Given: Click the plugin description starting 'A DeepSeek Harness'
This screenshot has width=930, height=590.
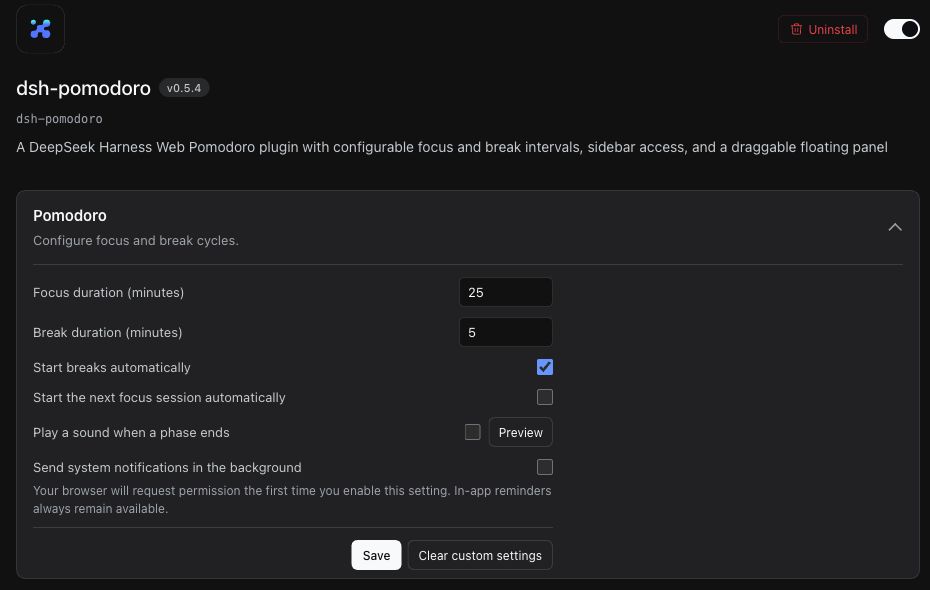Looking at the screenshot, I should pos(451,147).
